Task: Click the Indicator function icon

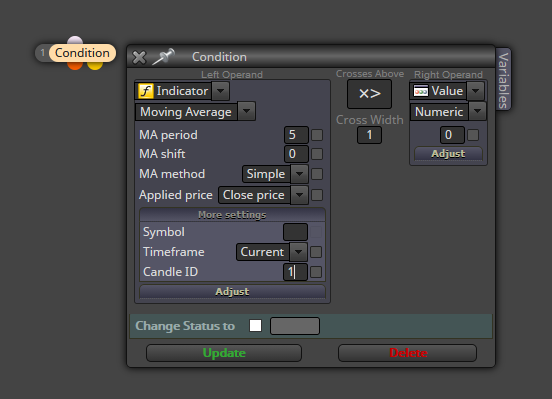Action: point(145,91)
